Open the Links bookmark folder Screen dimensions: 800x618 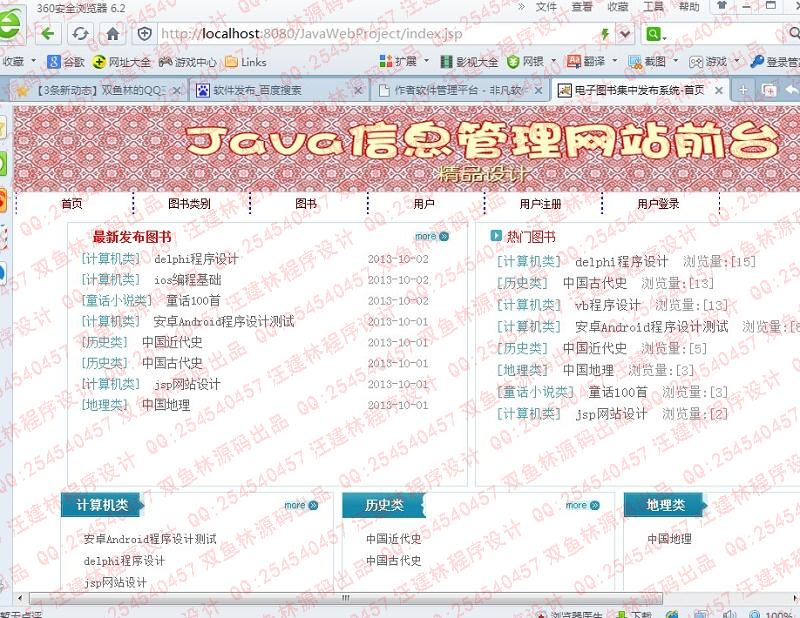(245, 62)
